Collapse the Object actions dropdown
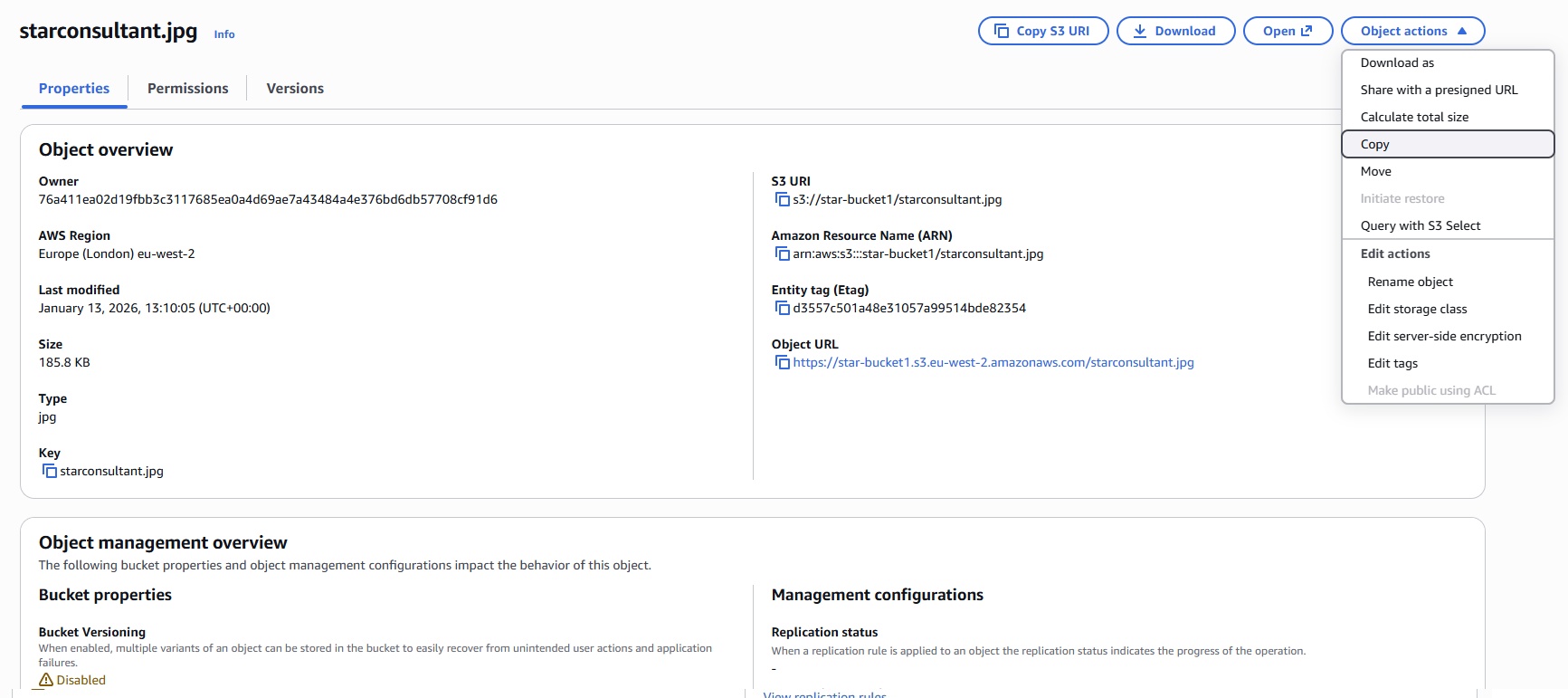1568x698 pixels. tap(1411, 31)
